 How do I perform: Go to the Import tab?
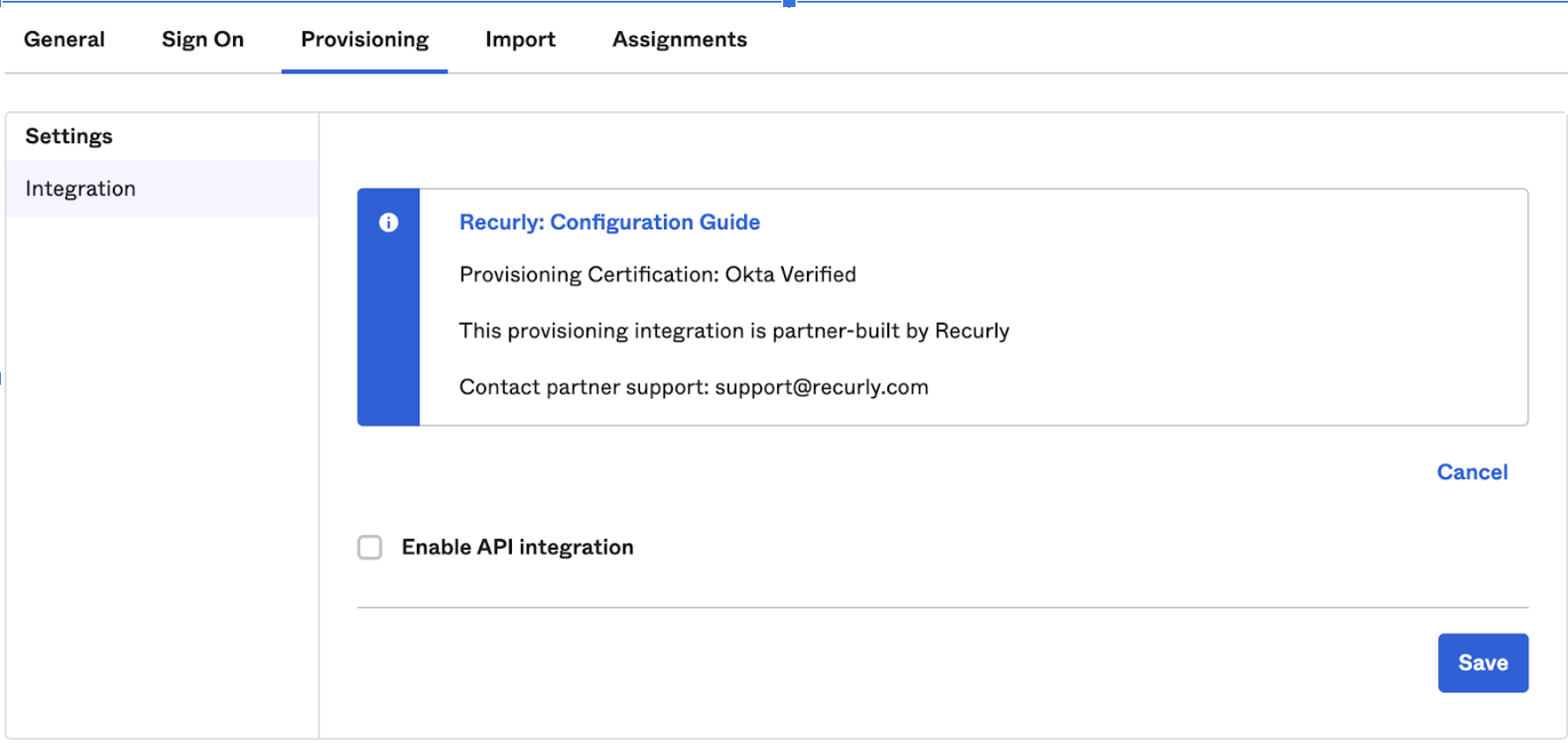tap(520, 40)
